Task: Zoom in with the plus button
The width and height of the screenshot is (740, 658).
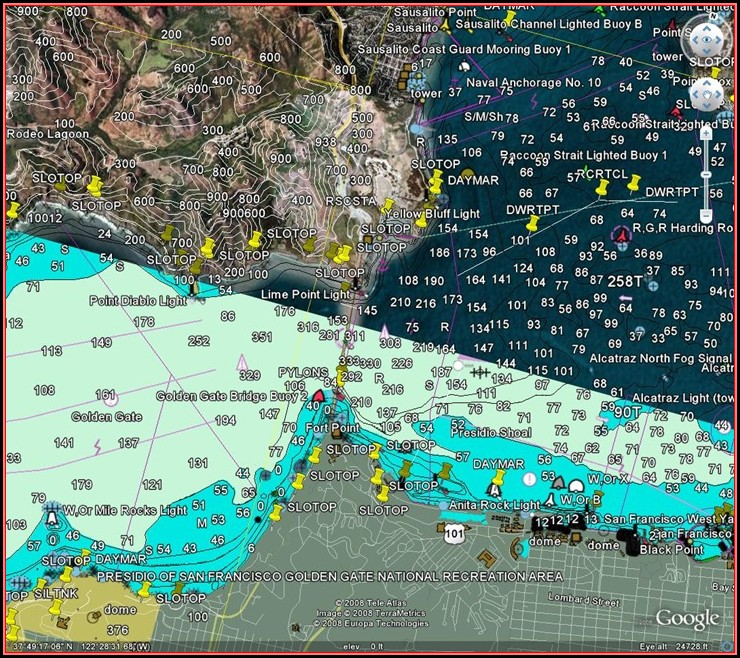Action: 707,132
